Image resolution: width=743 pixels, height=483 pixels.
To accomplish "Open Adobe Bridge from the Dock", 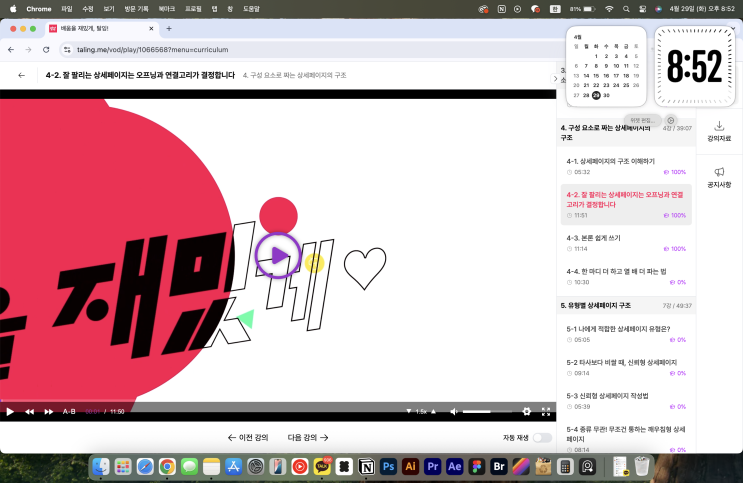I will pos(499,467).
